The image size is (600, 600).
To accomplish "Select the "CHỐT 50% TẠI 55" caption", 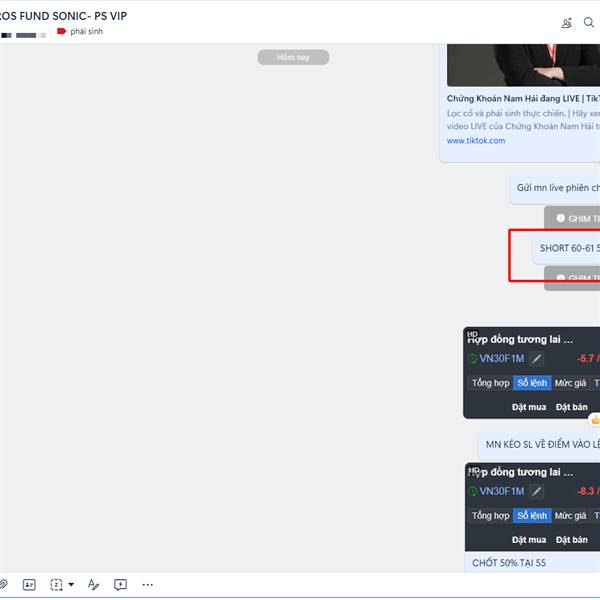I will (509, 563).
